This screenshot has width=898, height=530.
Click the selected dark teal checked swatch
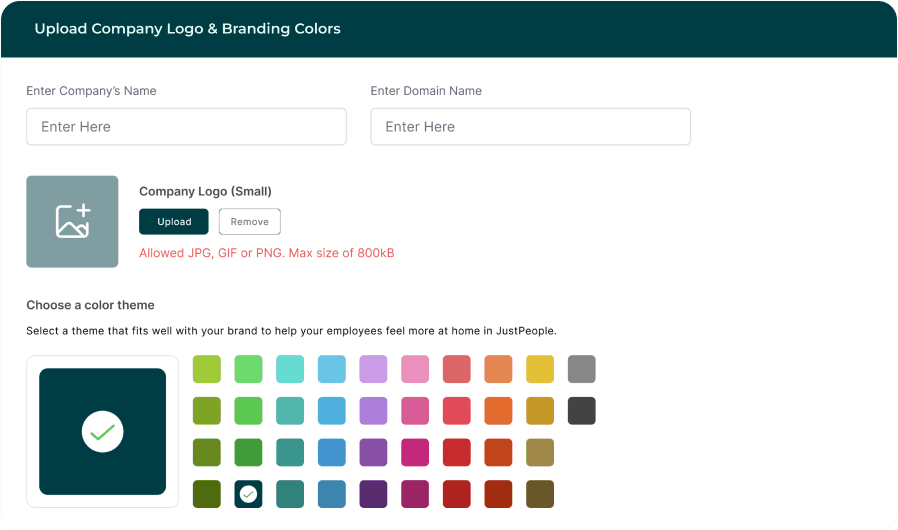(248, 494)
